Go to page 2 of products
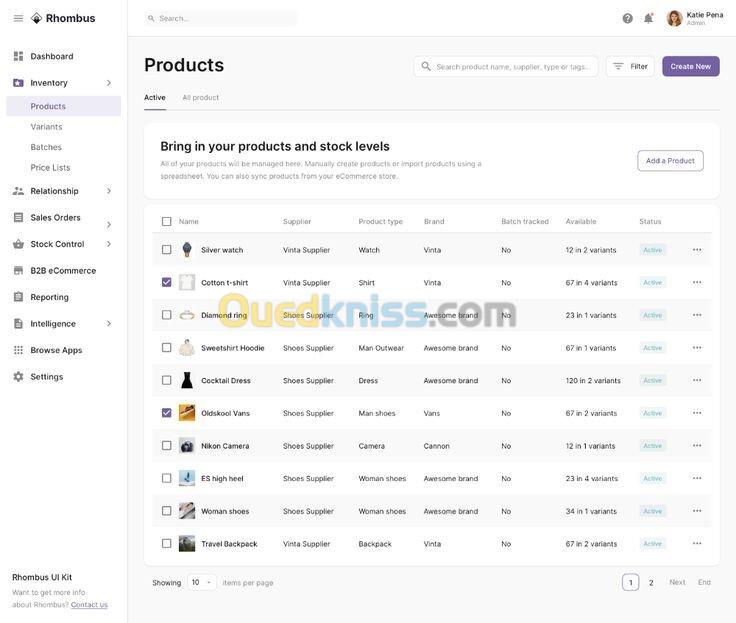Viewport: 736px width, 623px height. [651, 583]
